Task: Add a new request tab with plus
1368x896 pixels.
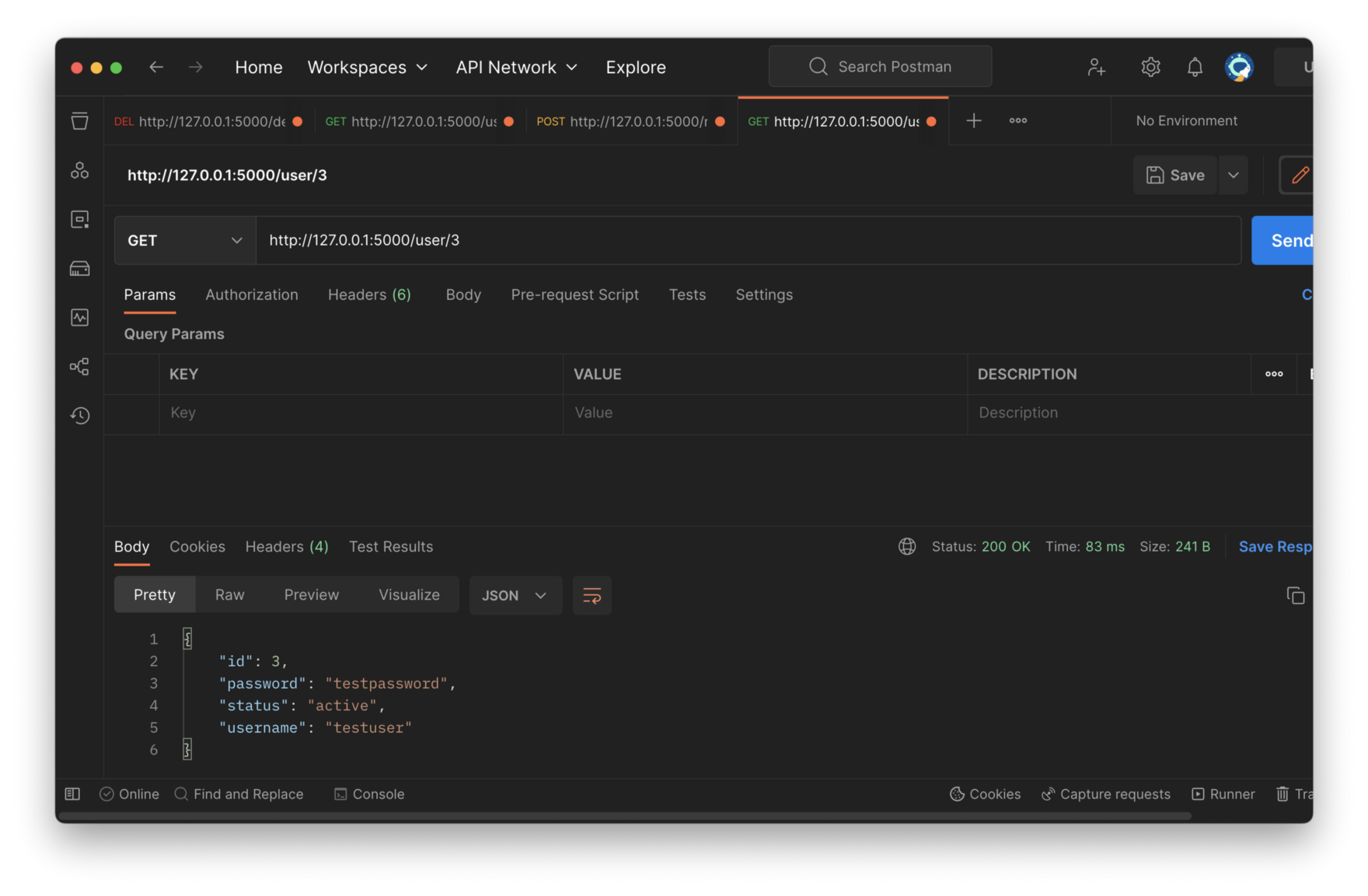Action: 973,120
